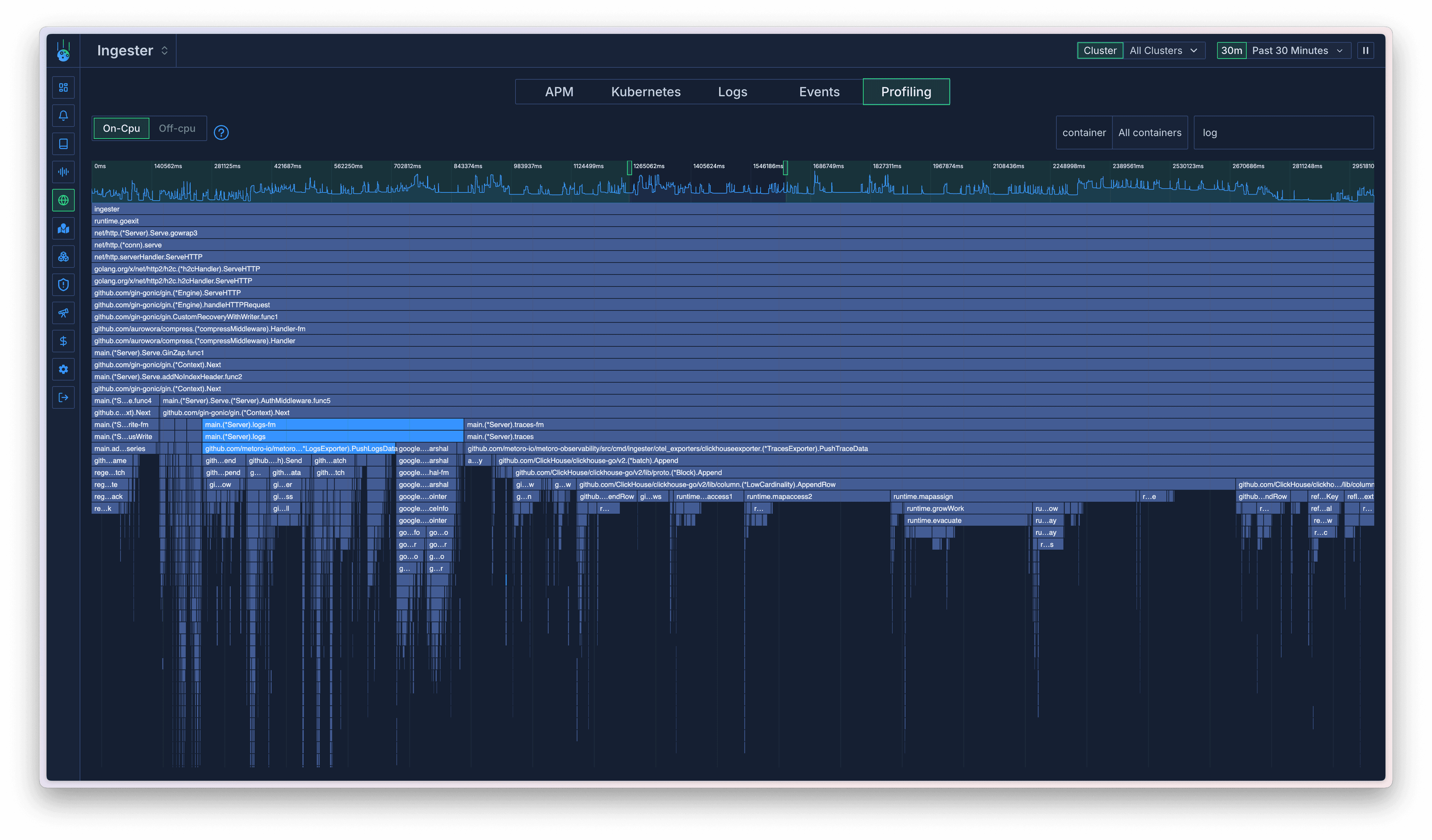Select net/http.(*Server).Serve.gowrap3 frame

coord(732,233)
